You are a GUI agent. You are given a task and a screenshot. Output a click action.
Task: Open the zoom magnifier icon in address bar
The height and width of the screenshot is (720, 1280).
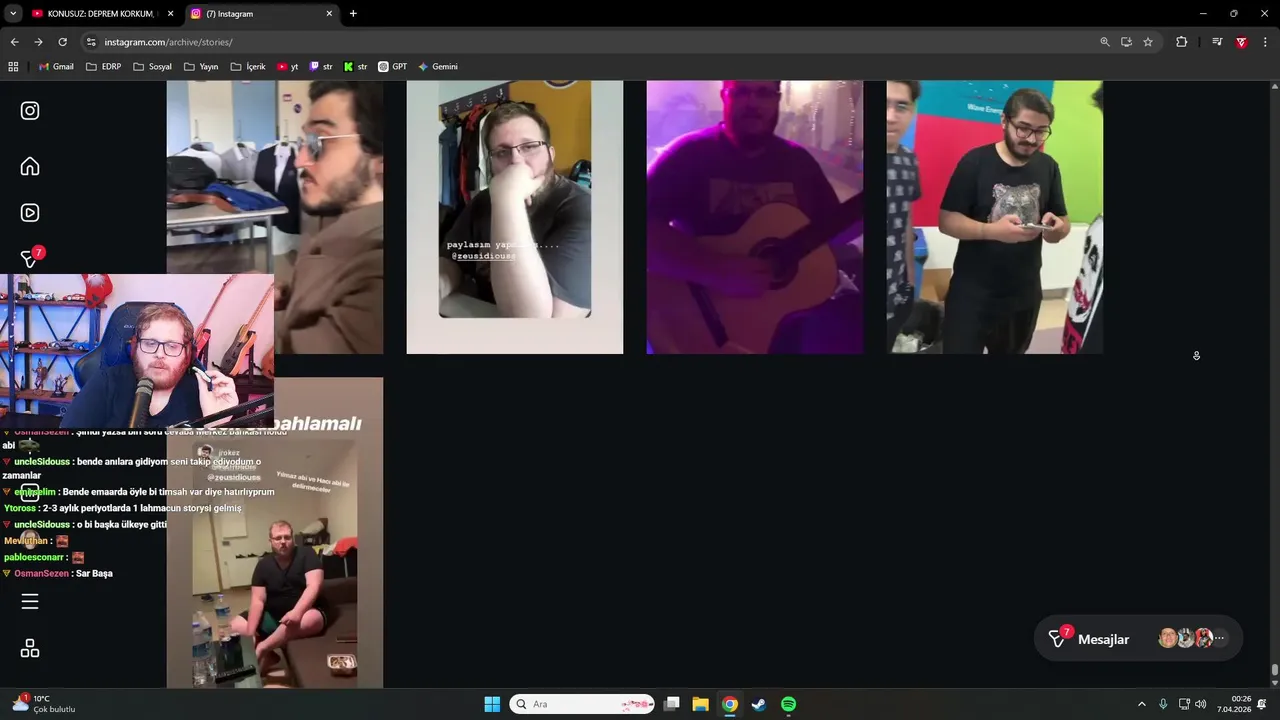tap(1105, 42)
